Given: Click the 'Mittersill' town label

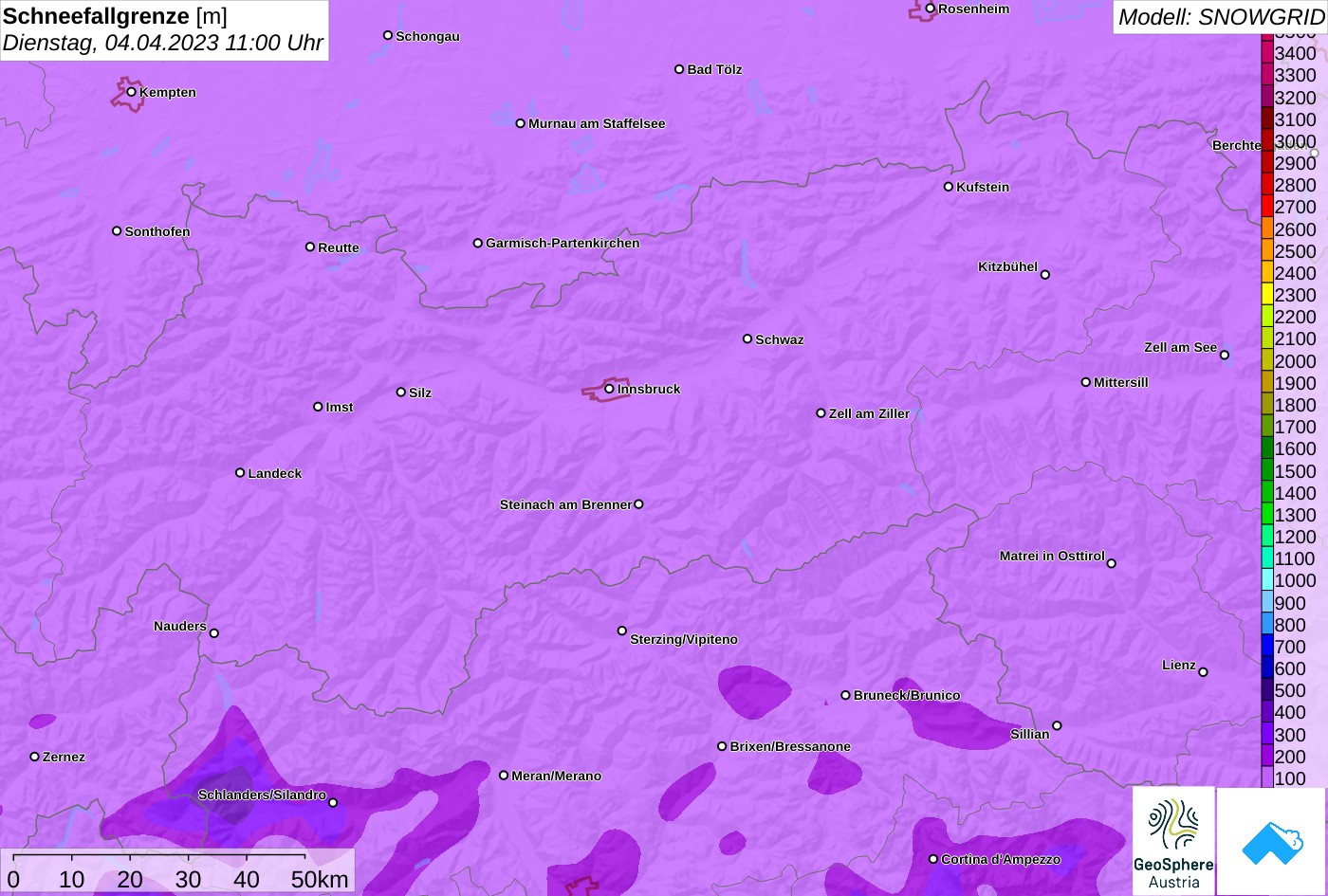Looking at the screenshot, I should pyautogui.click(x=1121, y=382).
